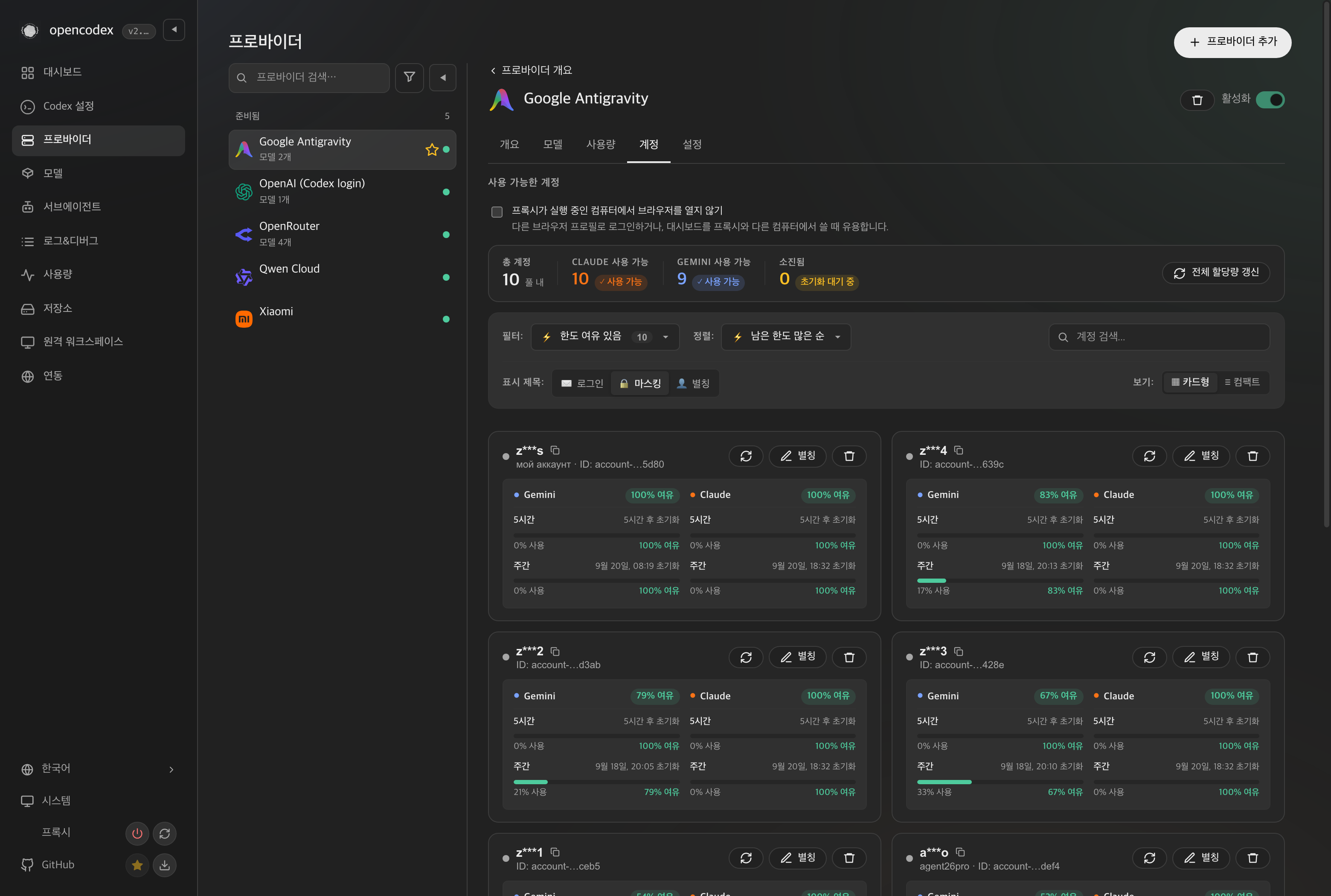Viewport: 1331px width, 896px height.
Task: Expand the 한국어 language selector
Action: click(98, 768)
